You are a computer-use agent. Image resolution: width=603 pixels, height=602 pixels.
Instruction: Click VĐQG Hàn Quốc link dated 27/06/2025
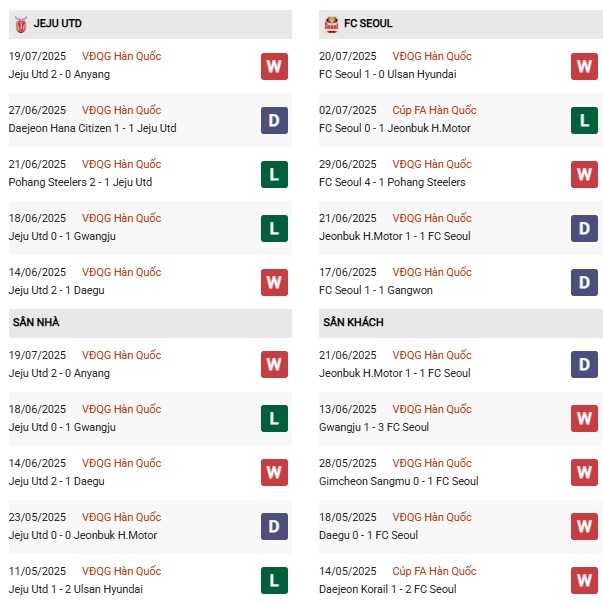[x=122, y=110]
